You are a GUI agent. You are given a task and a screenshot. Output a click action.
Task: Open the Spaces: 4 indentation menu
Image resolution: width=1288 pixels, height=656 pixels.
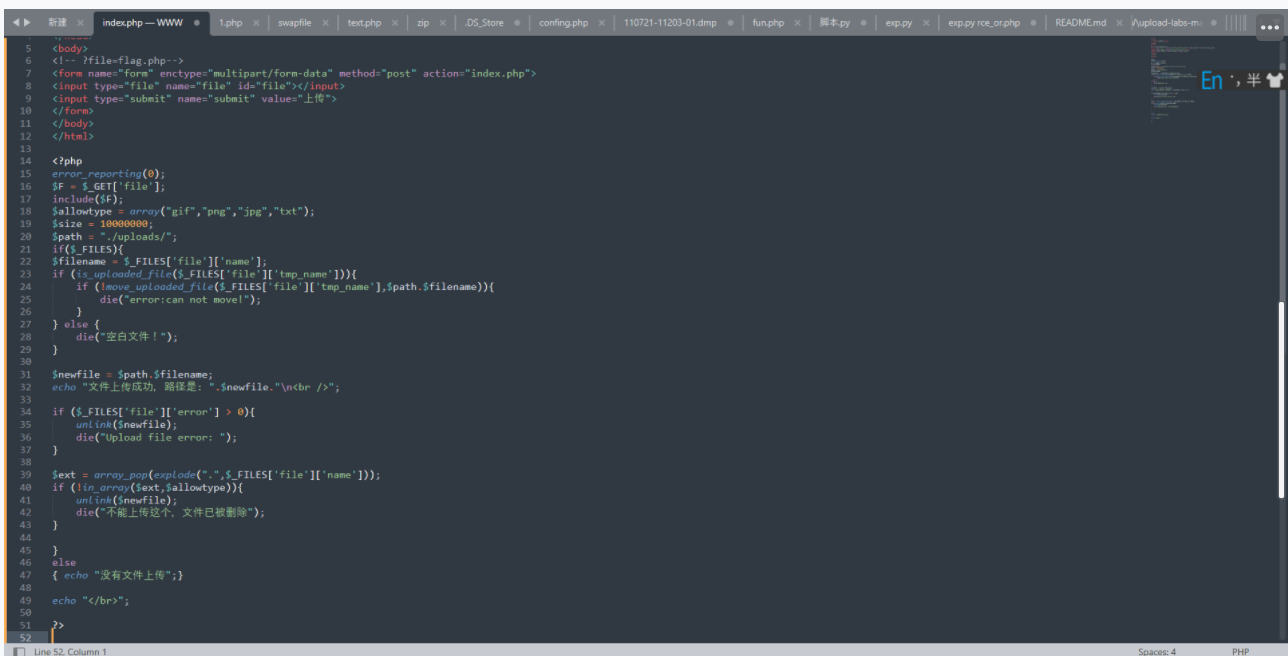click(x=1157, y=651)
